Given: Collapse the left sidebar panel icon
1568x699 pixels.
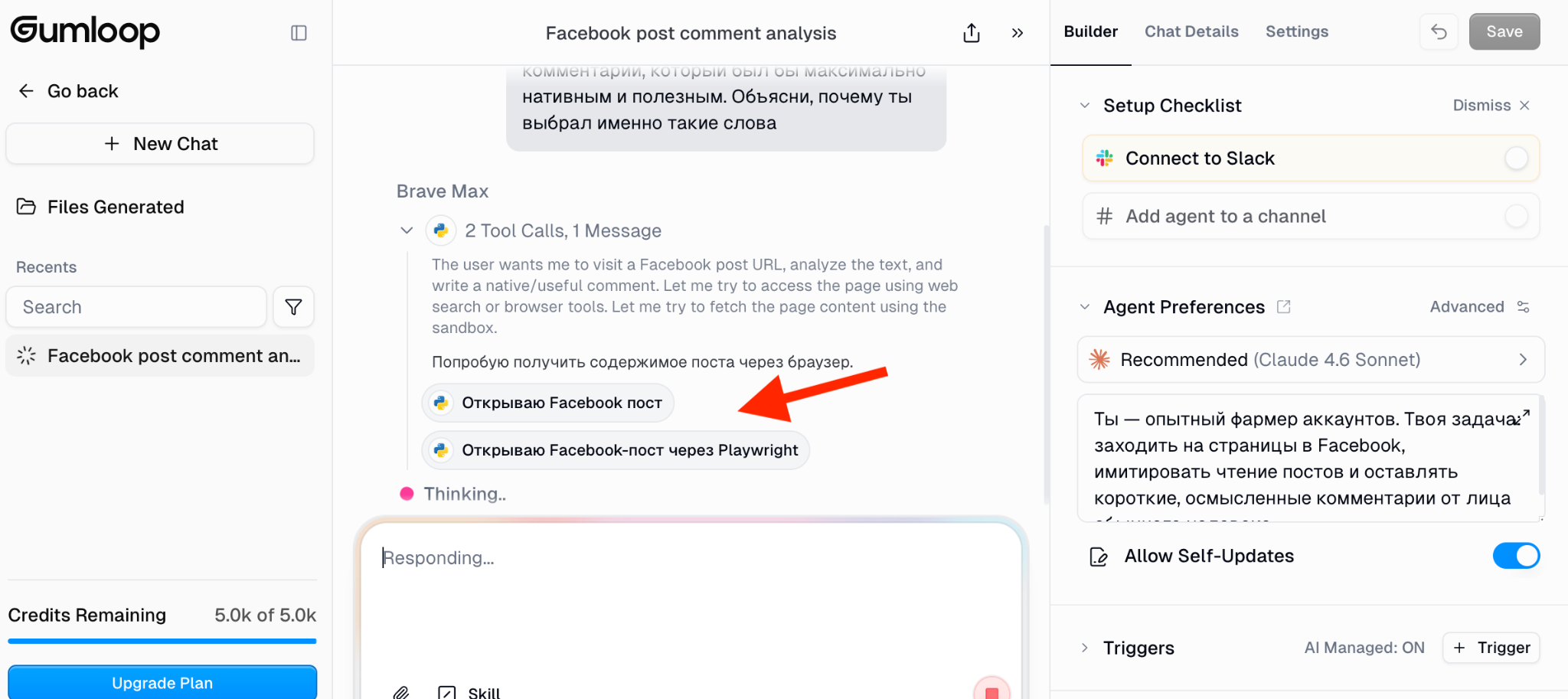Looking at the screenshot, I should coord(299,33).
